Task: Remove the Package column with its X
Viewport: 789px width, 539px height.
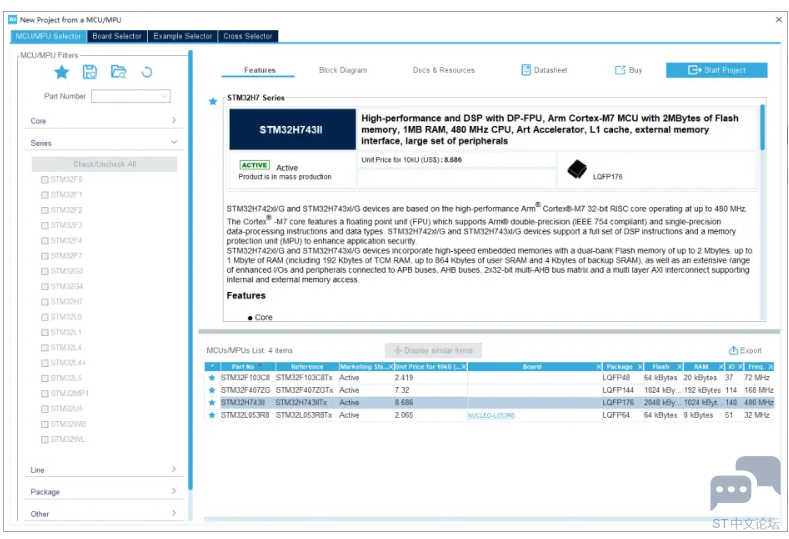Action: coord(640,367)
